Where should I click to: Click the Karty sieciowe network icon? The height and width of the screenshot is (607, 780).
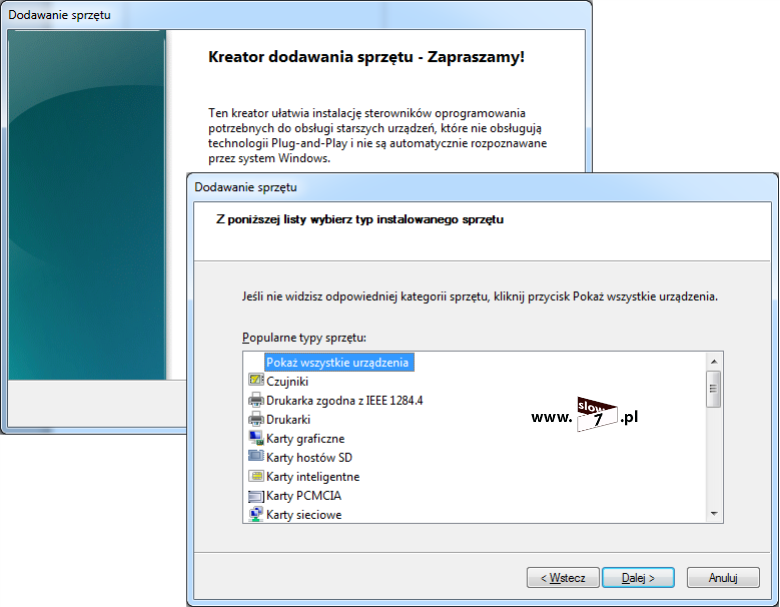tap(256, 514)
